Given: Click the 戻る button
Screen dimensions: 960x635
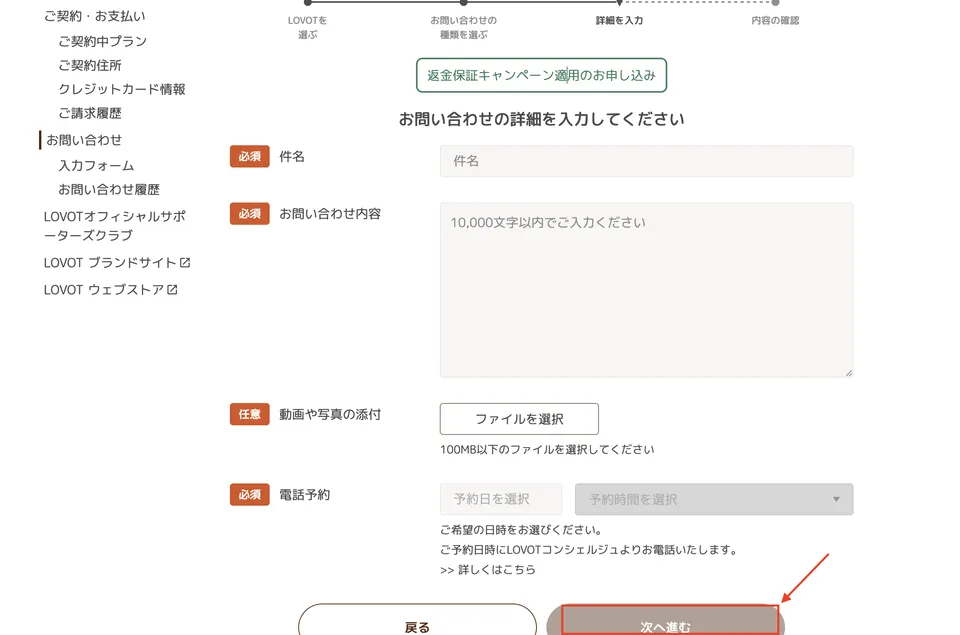Looking at the screenshot, I should point(416,623).
